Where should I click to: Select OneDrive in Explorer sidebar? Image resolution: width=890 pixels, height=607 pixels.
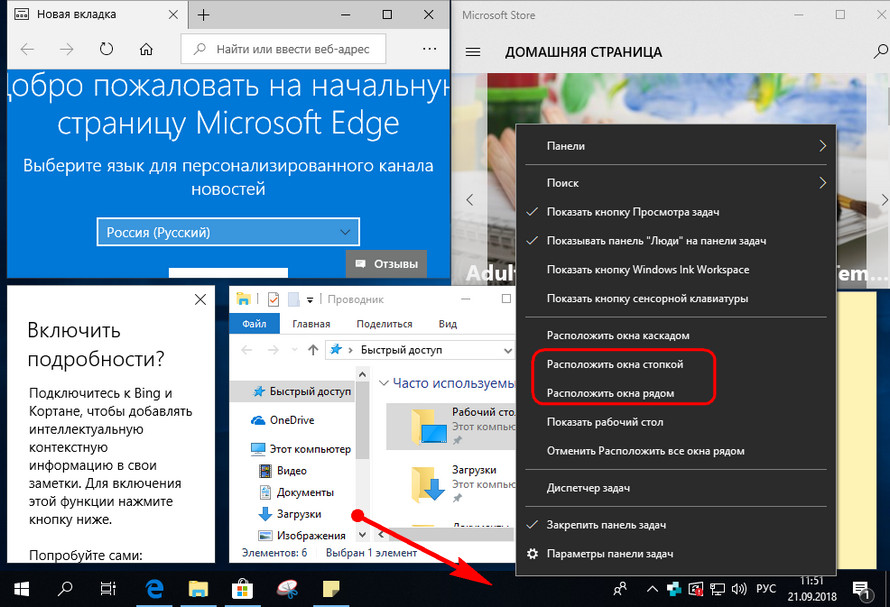point(292,420)
